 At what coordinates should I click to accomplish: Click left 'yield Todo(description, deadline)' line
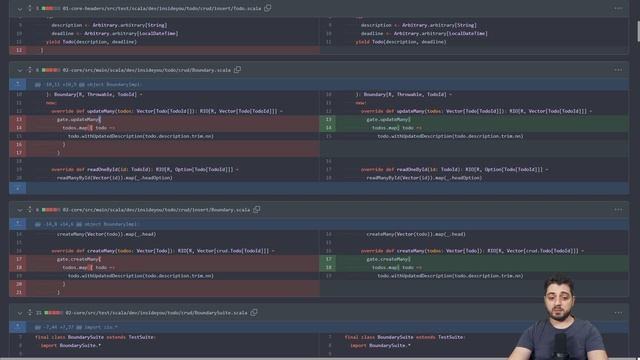pos(91,42)
